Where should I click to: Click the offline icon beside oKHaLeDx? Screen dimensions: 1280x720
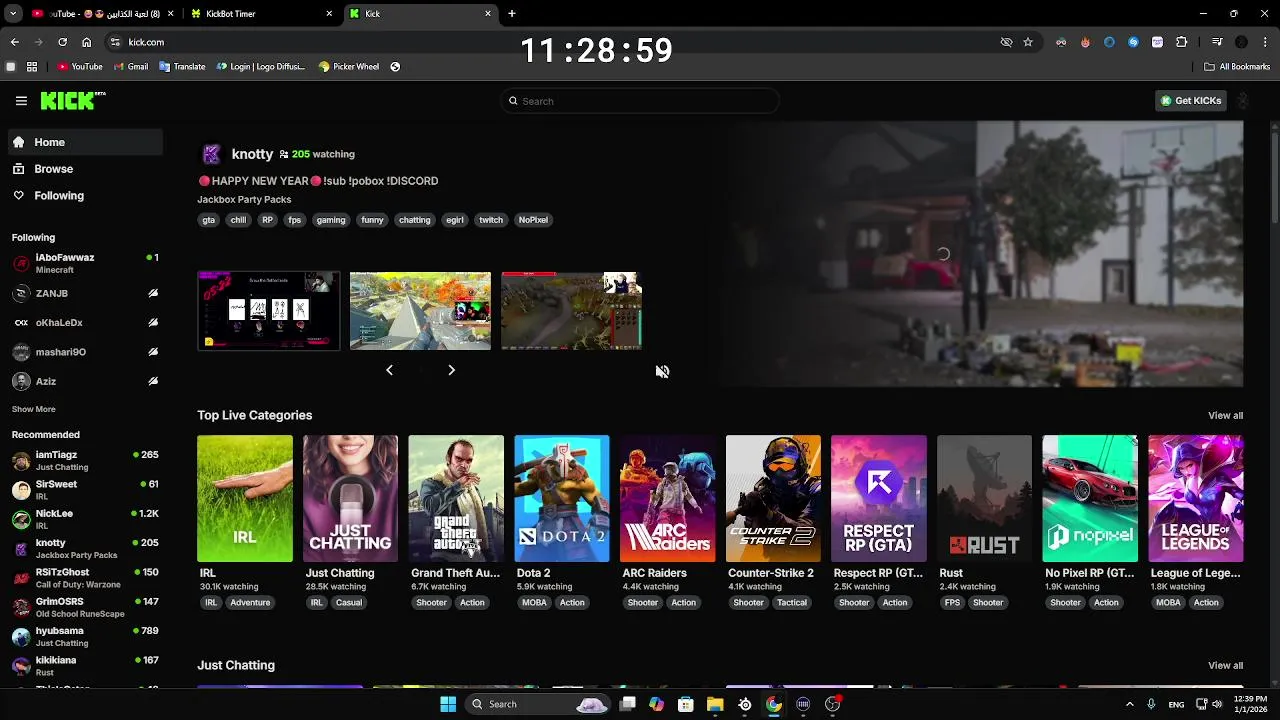pos(153,323)
